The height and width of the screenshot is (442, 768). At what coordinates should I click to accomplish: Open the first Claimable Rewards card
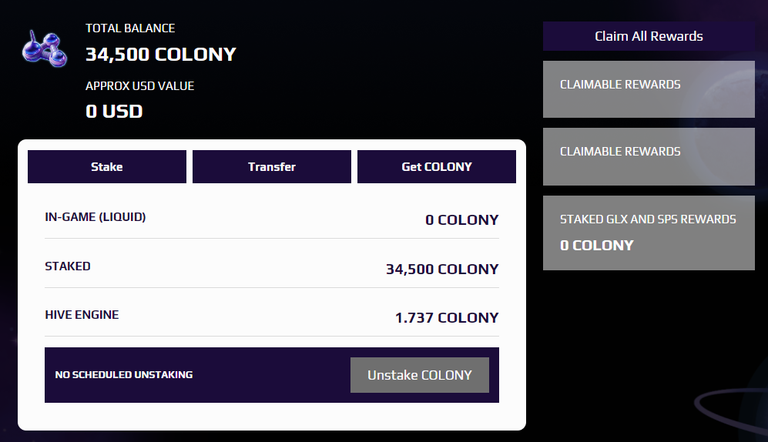pos(648,89)
